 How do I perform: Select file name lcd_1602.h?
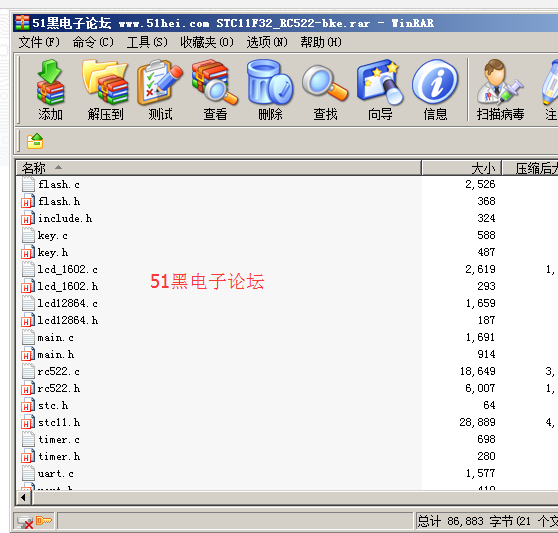pyautogui.click(x=68, y=286)
